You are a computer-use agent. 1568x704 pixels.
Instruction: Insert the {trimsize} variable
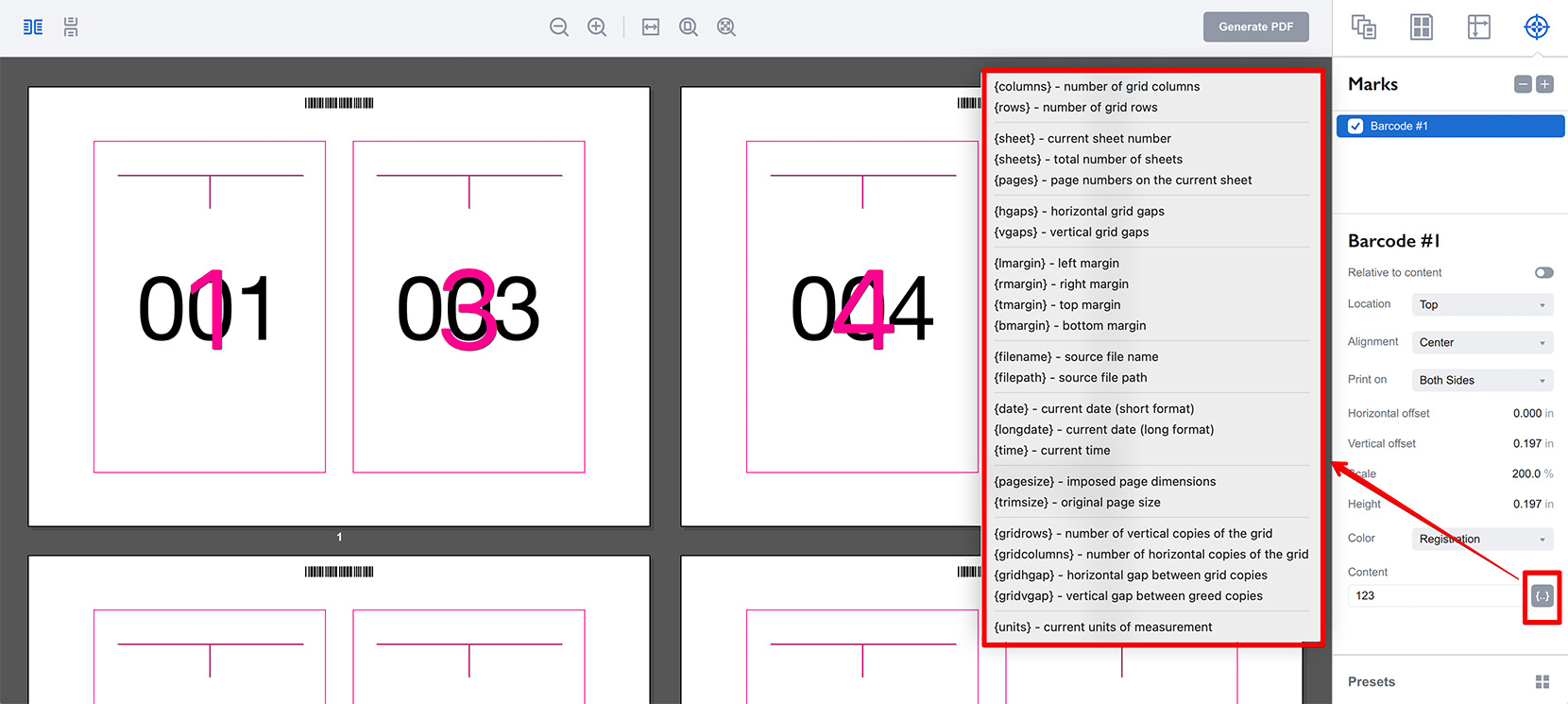(1077, 502)
